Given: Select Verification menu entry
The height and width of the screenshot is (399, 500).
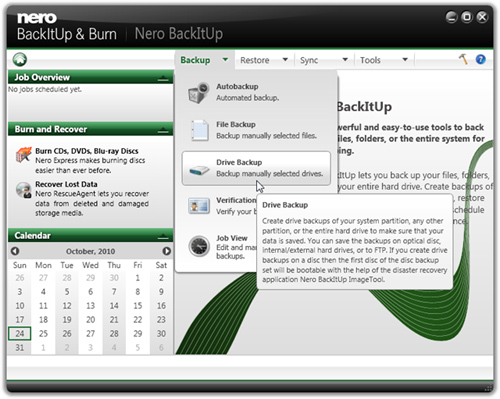Looking at the screenshot, I should [220, 206].
